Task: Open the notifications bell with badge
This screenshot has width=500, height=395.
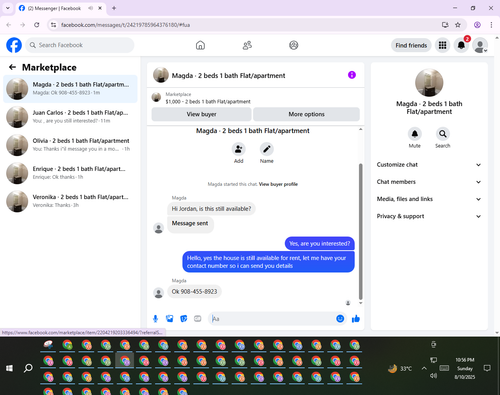Action: click(x=461, y=45)
